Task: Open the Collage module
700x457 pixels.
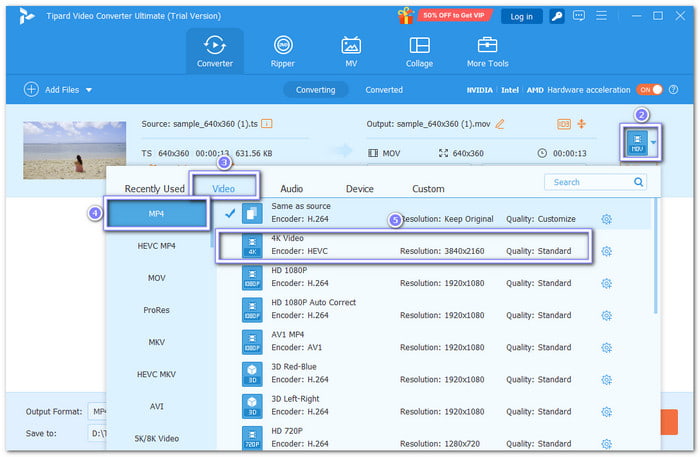Action: [x=419, y=51]
